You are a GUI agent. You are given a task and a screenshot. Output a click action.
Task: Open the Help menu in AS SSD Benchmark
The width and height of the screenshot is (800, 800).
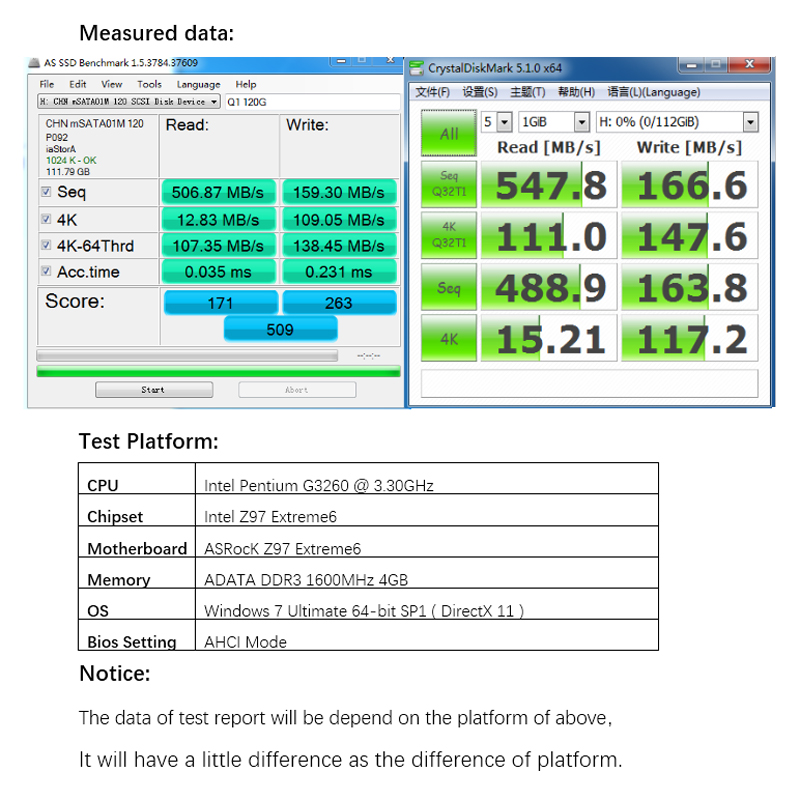pos(245,84)
